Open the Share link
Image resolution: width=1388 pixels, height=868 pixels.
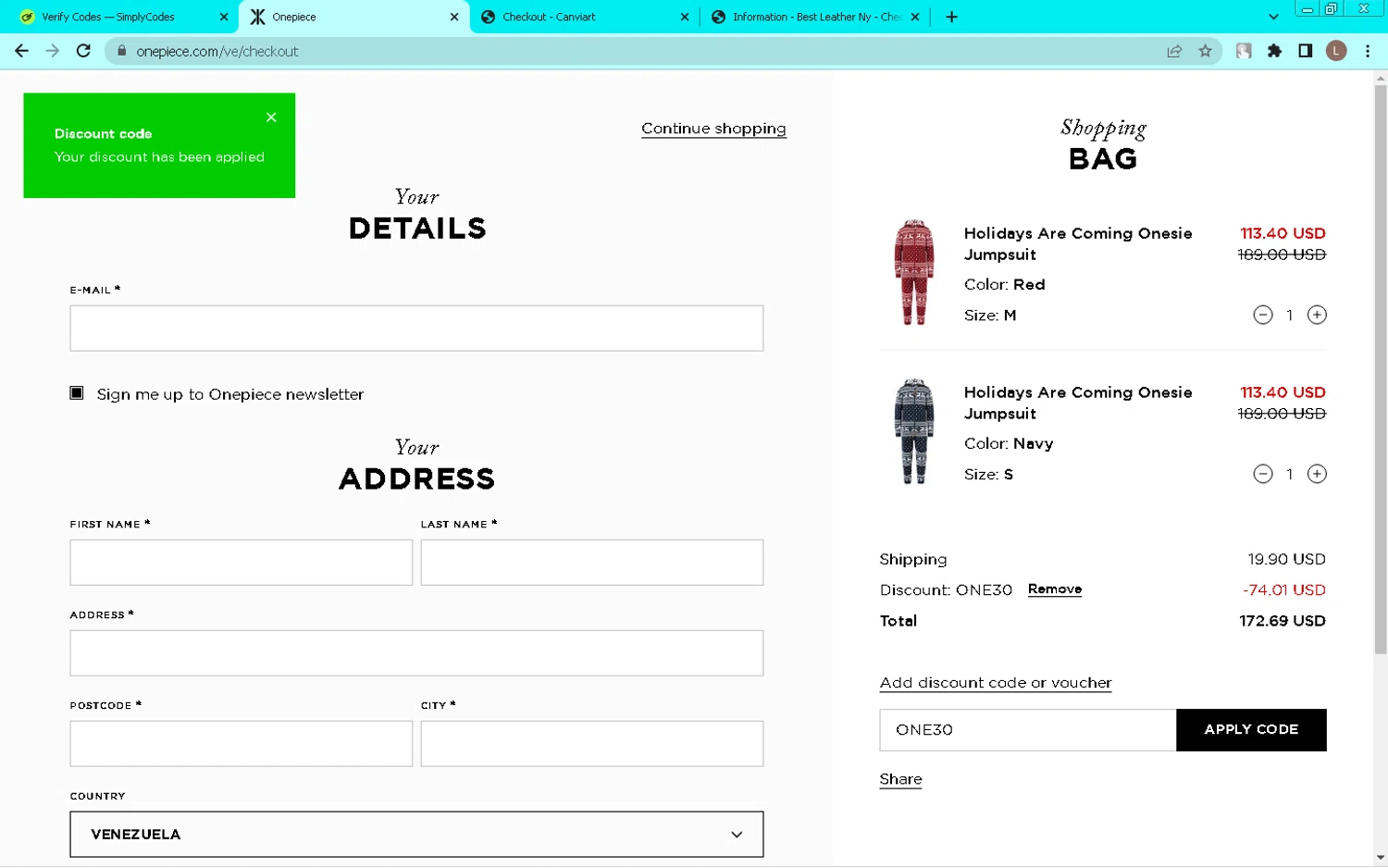click(900, 779)
